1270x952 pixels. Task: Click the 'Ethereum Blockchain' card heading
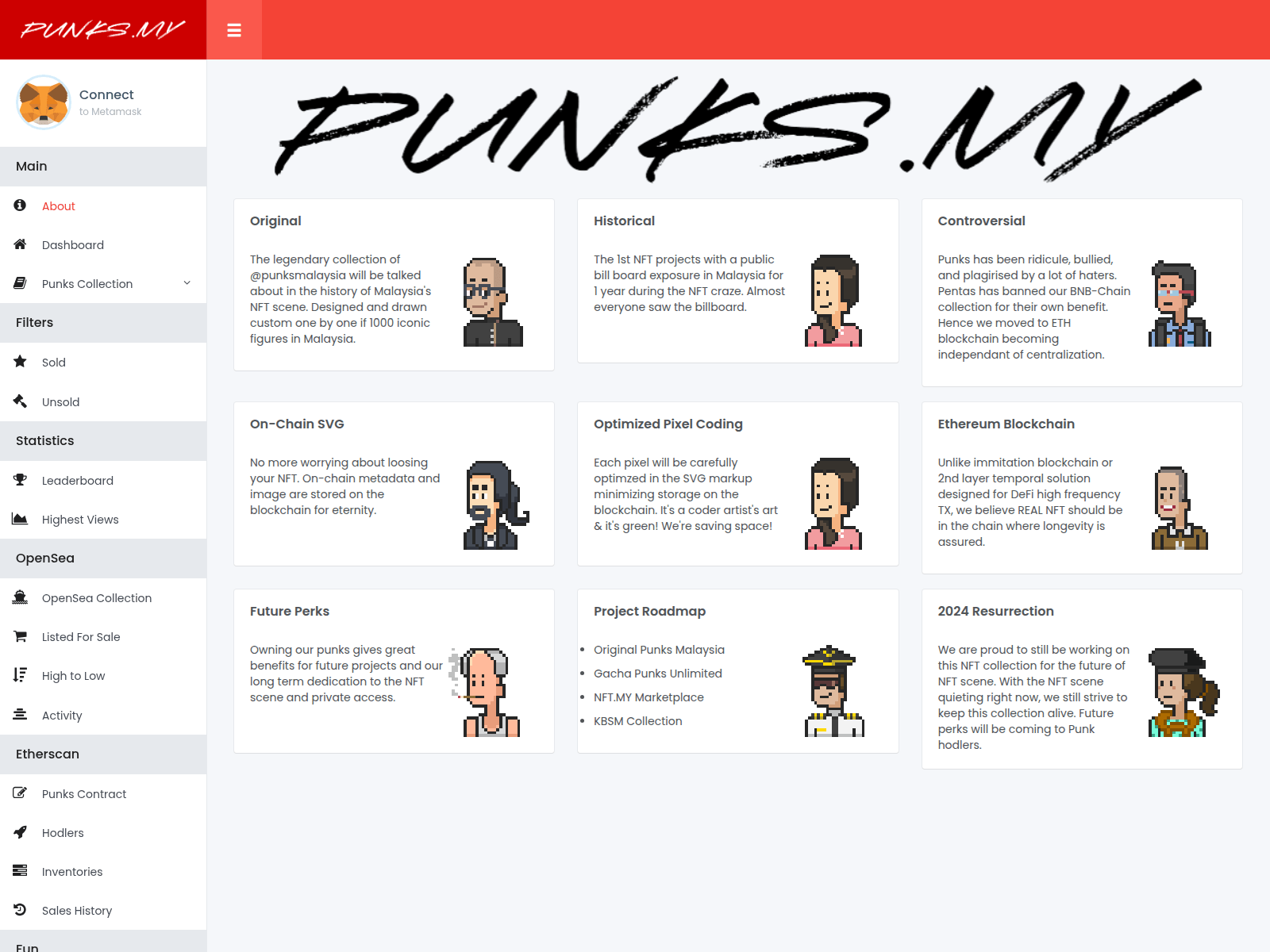[x=1006, y=424]
